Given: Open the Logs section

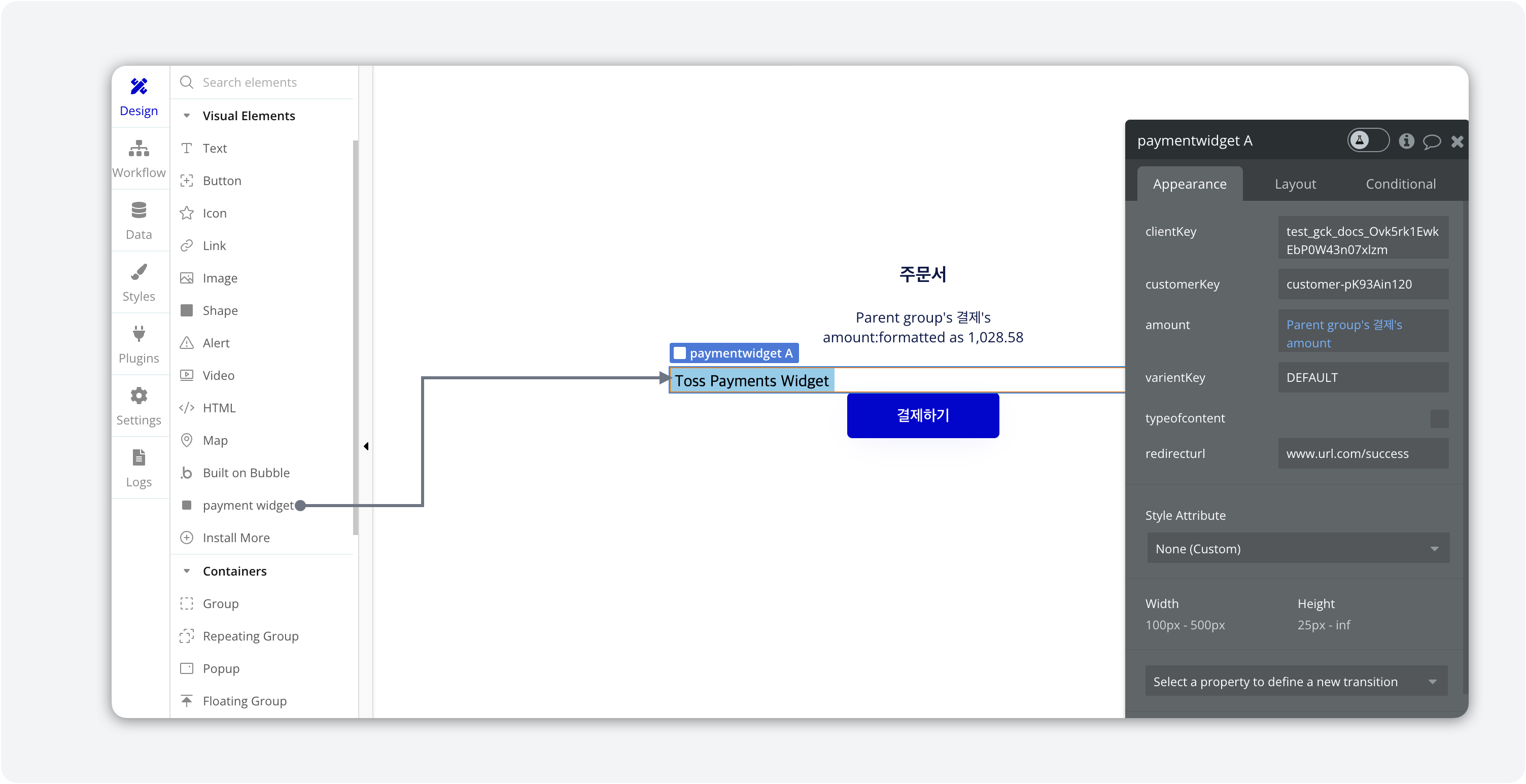Looking at the screenshot, I should click(138, 469).
